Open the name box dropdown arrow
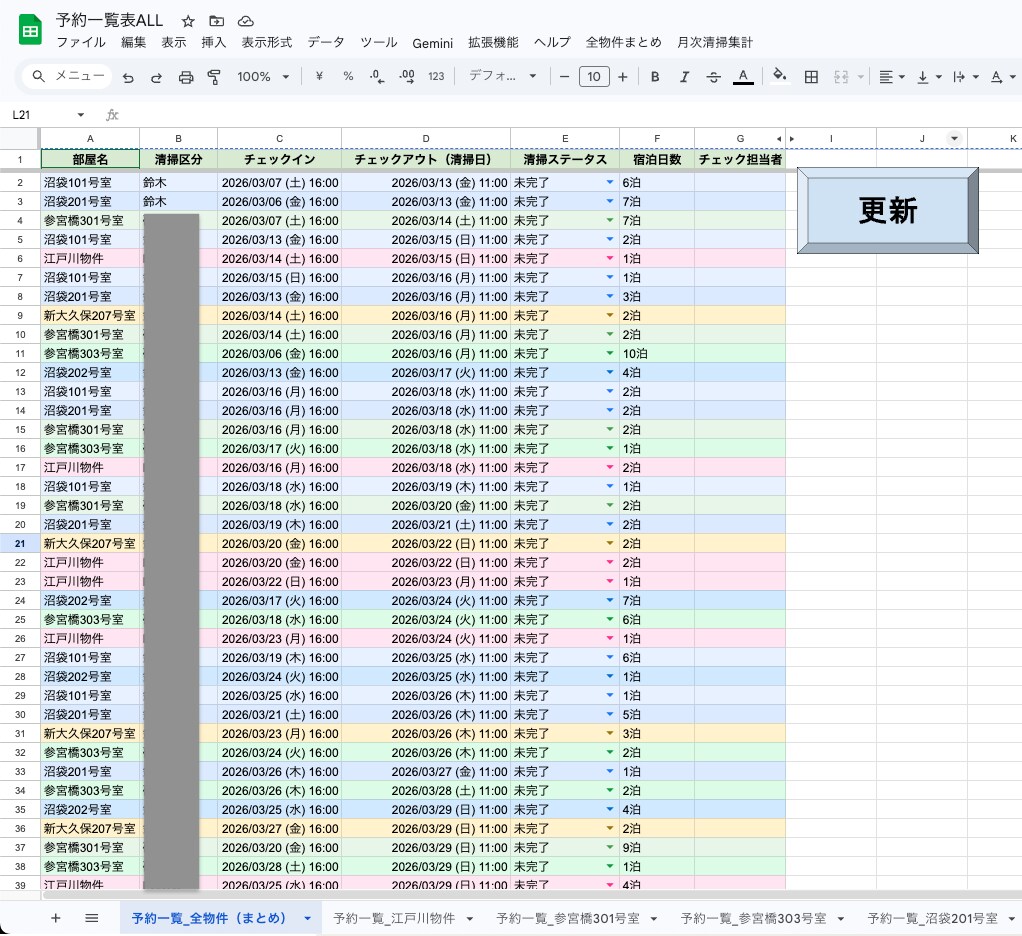Viewport: 1022px width, 936px height. [x=81, y=115]
